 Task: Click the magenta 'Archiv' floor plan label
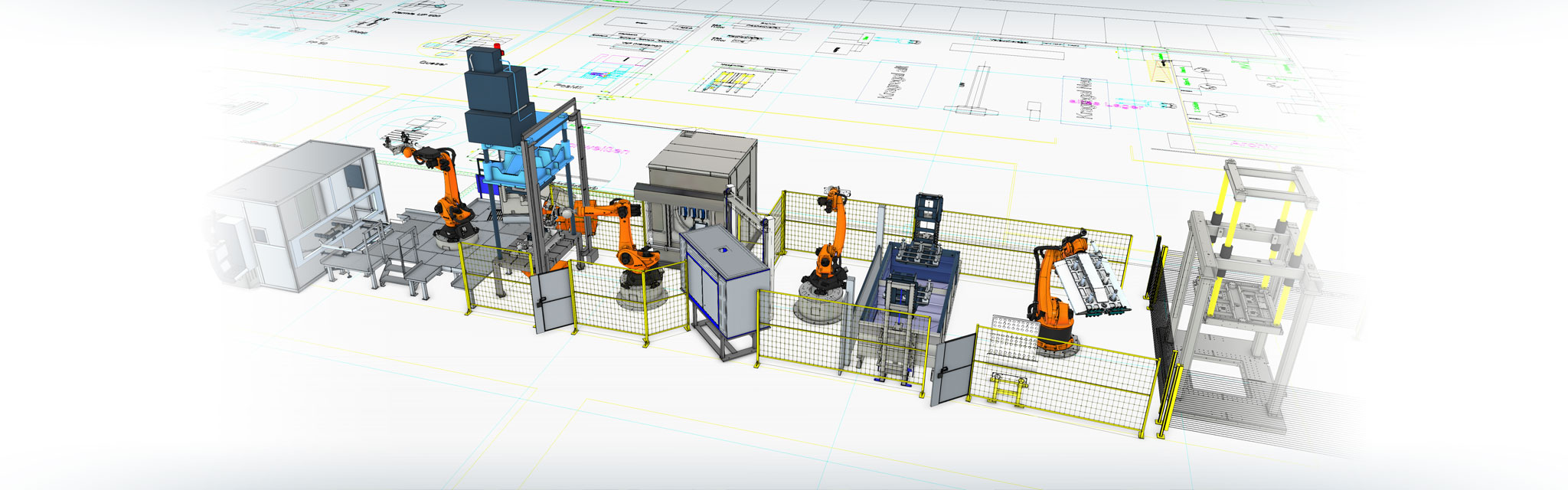(1253, 145)
